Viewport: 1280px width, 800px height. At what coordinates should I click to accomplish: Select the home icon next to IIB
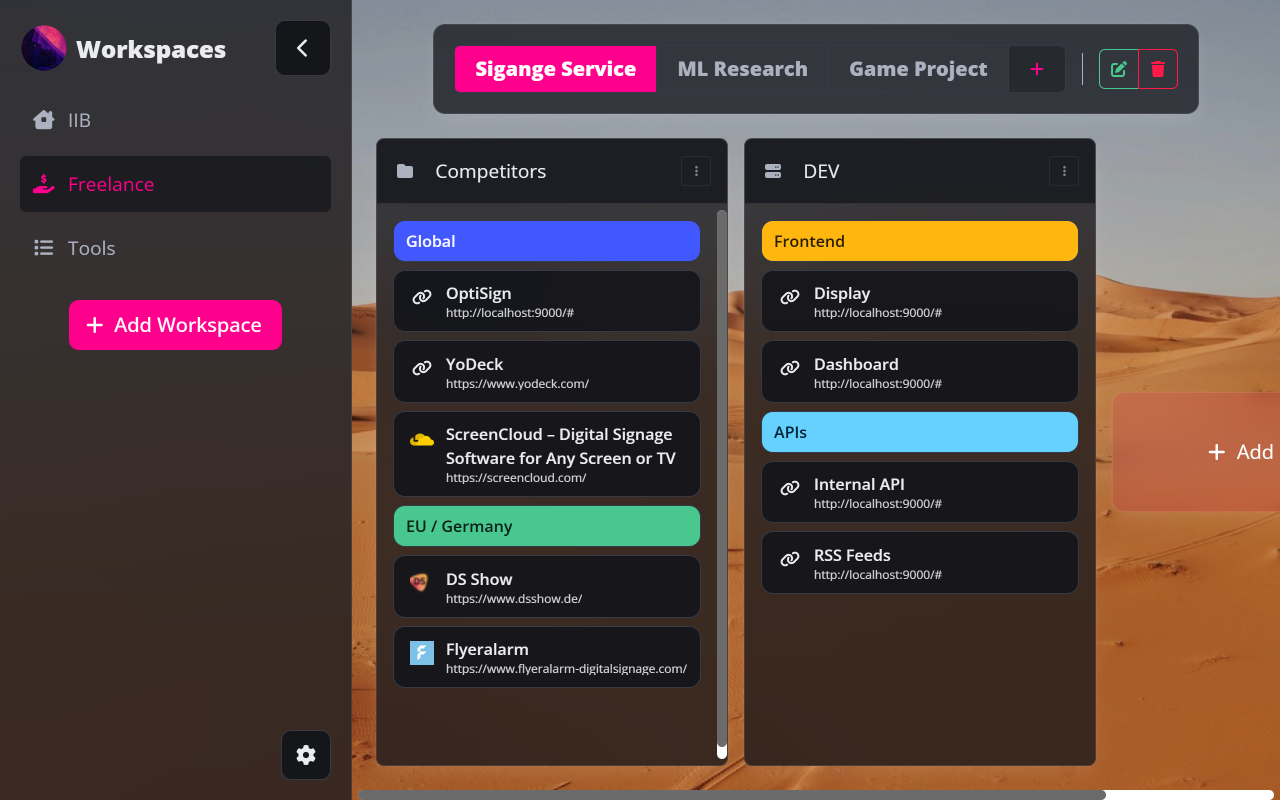pos(43,120)
